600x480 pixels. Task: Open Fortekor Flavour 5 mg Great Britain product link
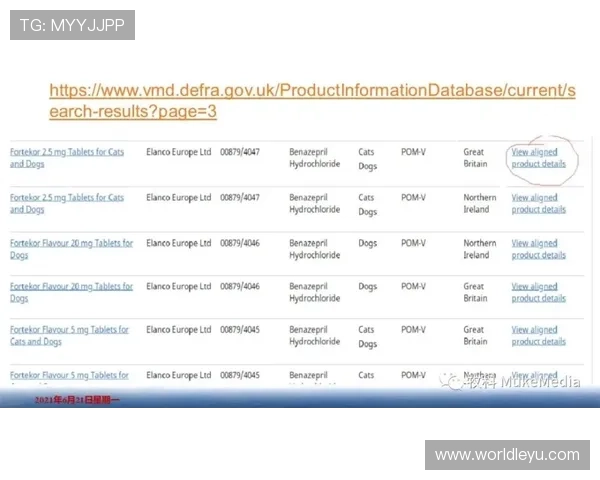69,335
